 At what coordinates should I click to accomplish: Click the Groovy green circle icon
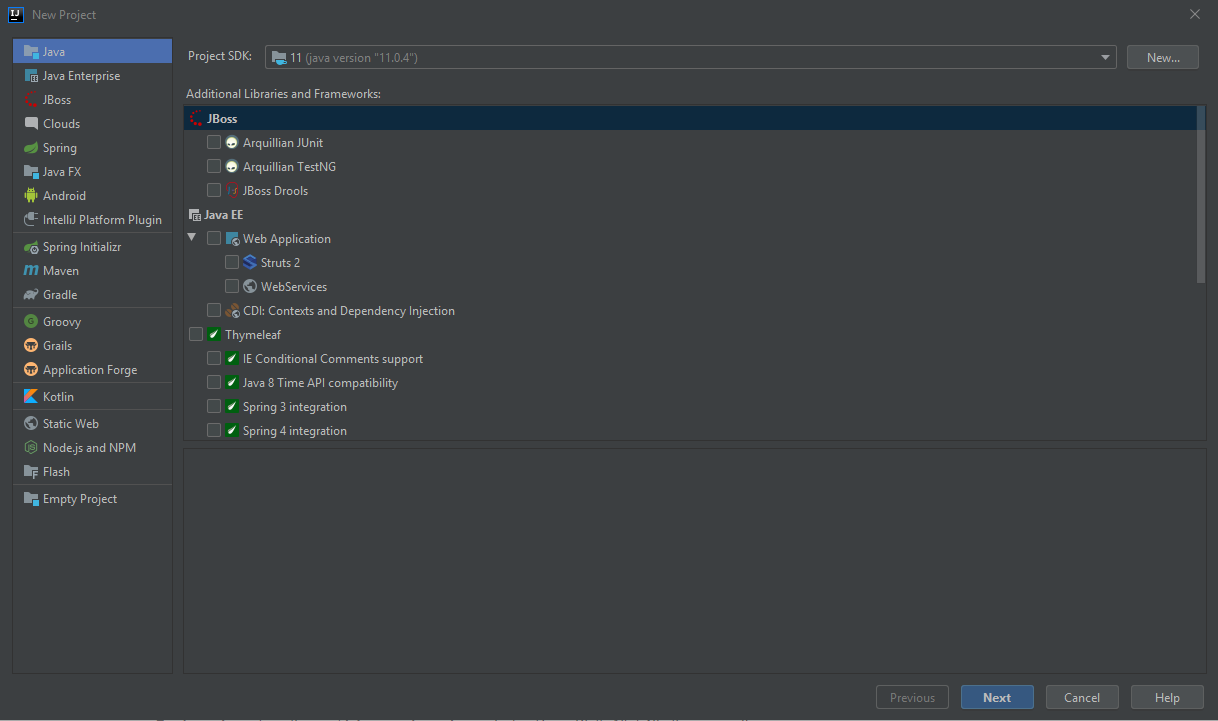tap(31, 322)
